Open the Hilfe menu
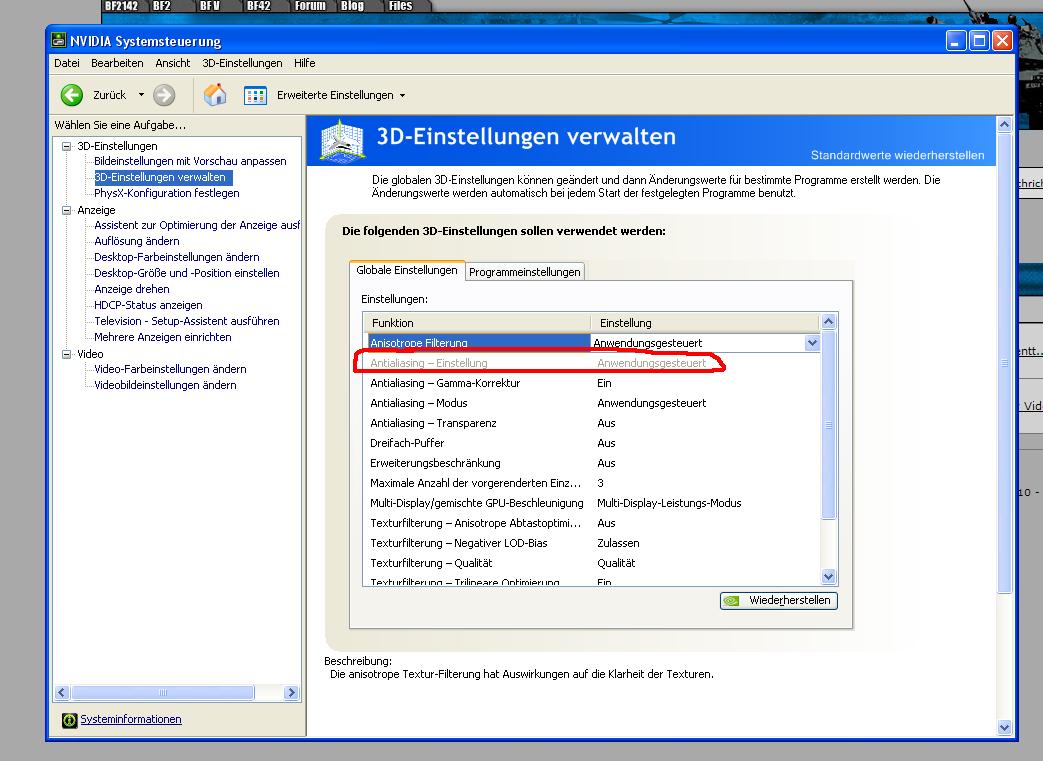 pos(305,63)
